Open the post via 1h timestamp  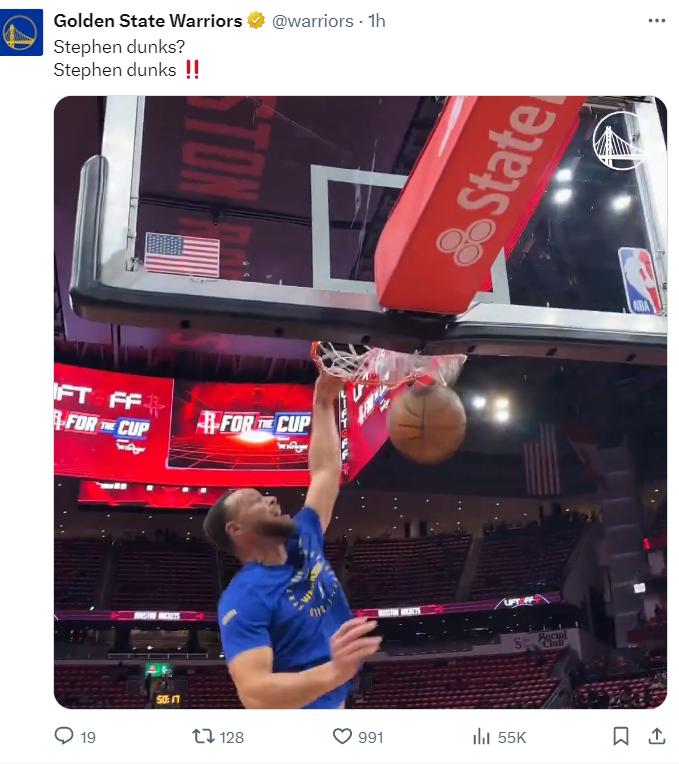pos(377,21)
